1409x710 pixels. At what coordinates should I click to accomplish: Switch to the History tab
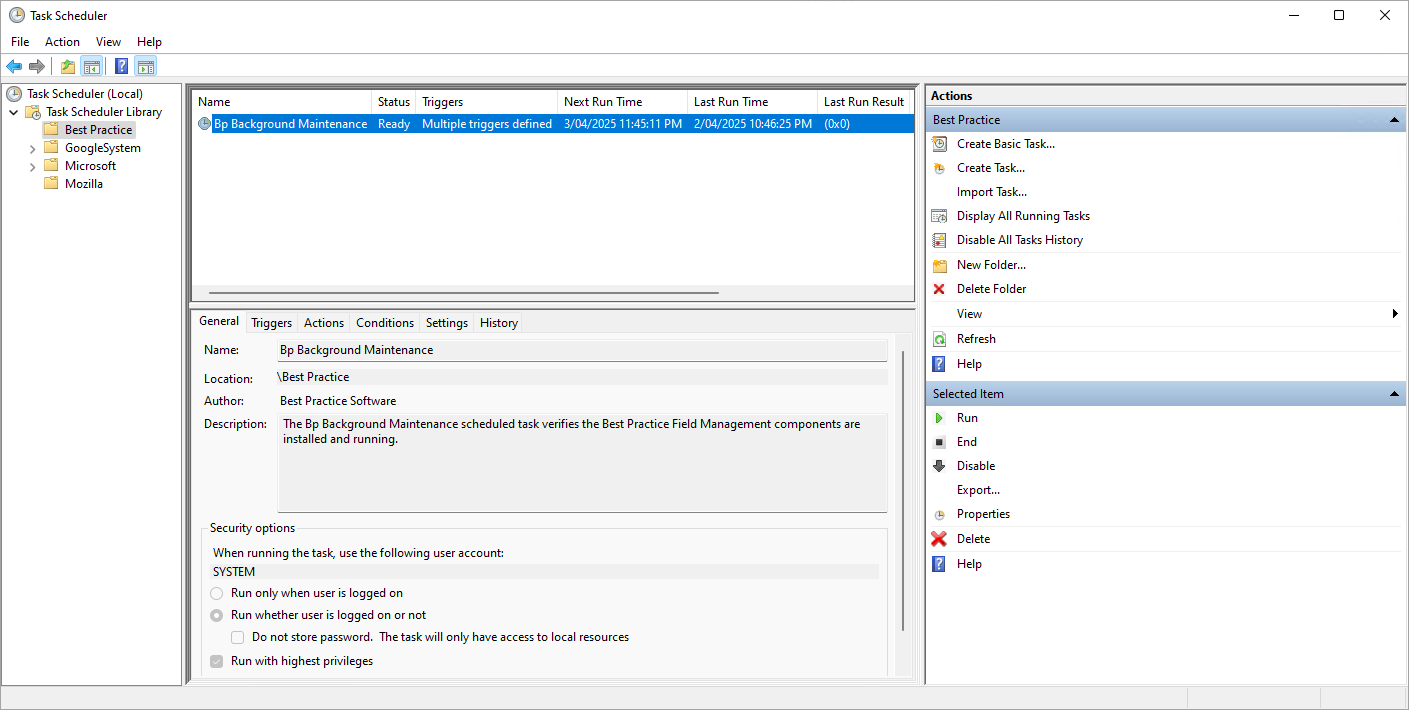point(498,323)
